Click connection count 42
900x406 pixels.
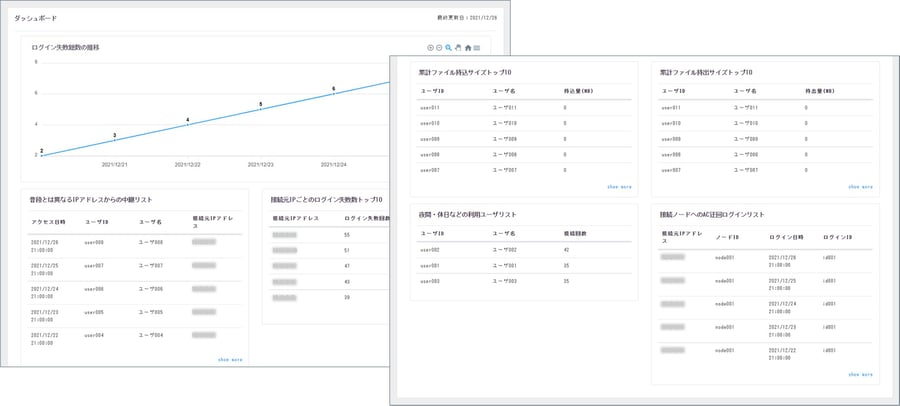tap(567, 250)
